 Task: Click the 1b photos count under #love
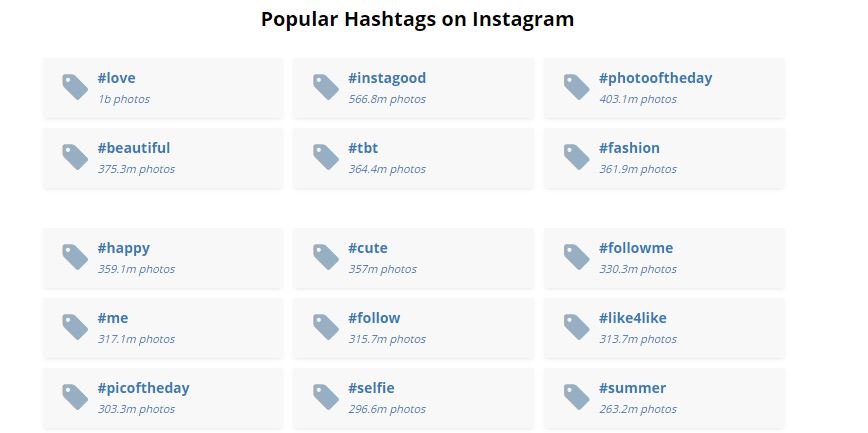click(x=123, y=99)
